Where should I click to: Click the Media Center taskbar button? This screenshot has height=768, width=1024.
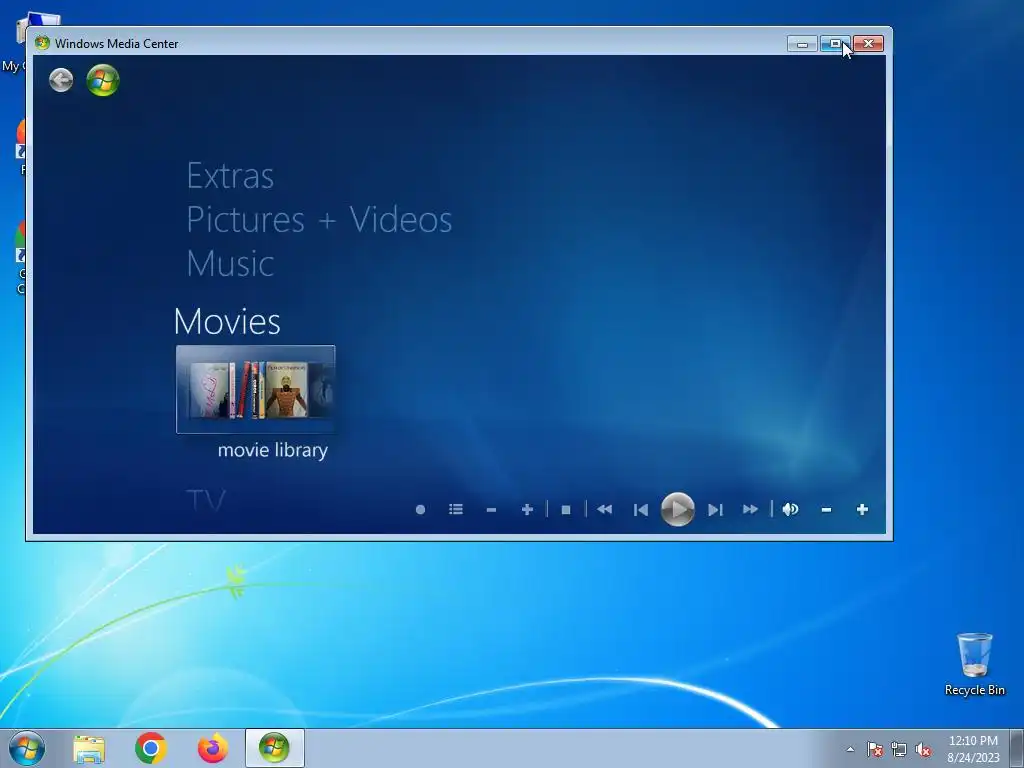(274, 748)
